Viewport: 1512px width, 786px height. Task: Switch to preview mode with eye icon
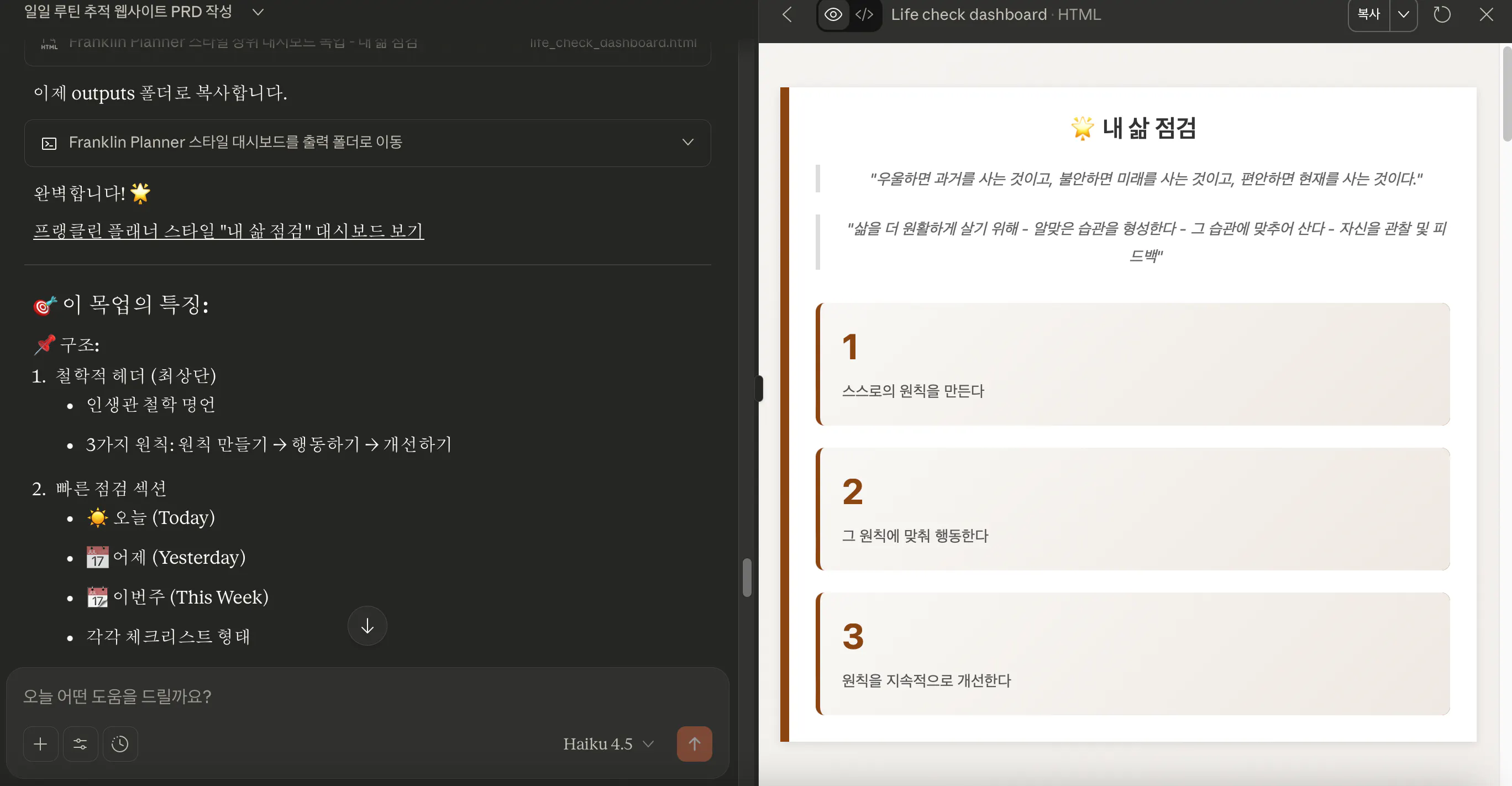(833, 15)
